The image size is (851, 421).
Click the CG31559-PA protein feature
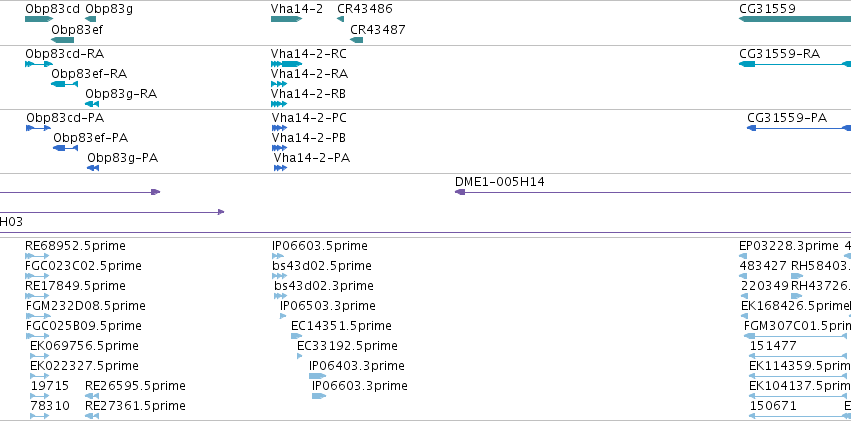[x=799, y=128]
